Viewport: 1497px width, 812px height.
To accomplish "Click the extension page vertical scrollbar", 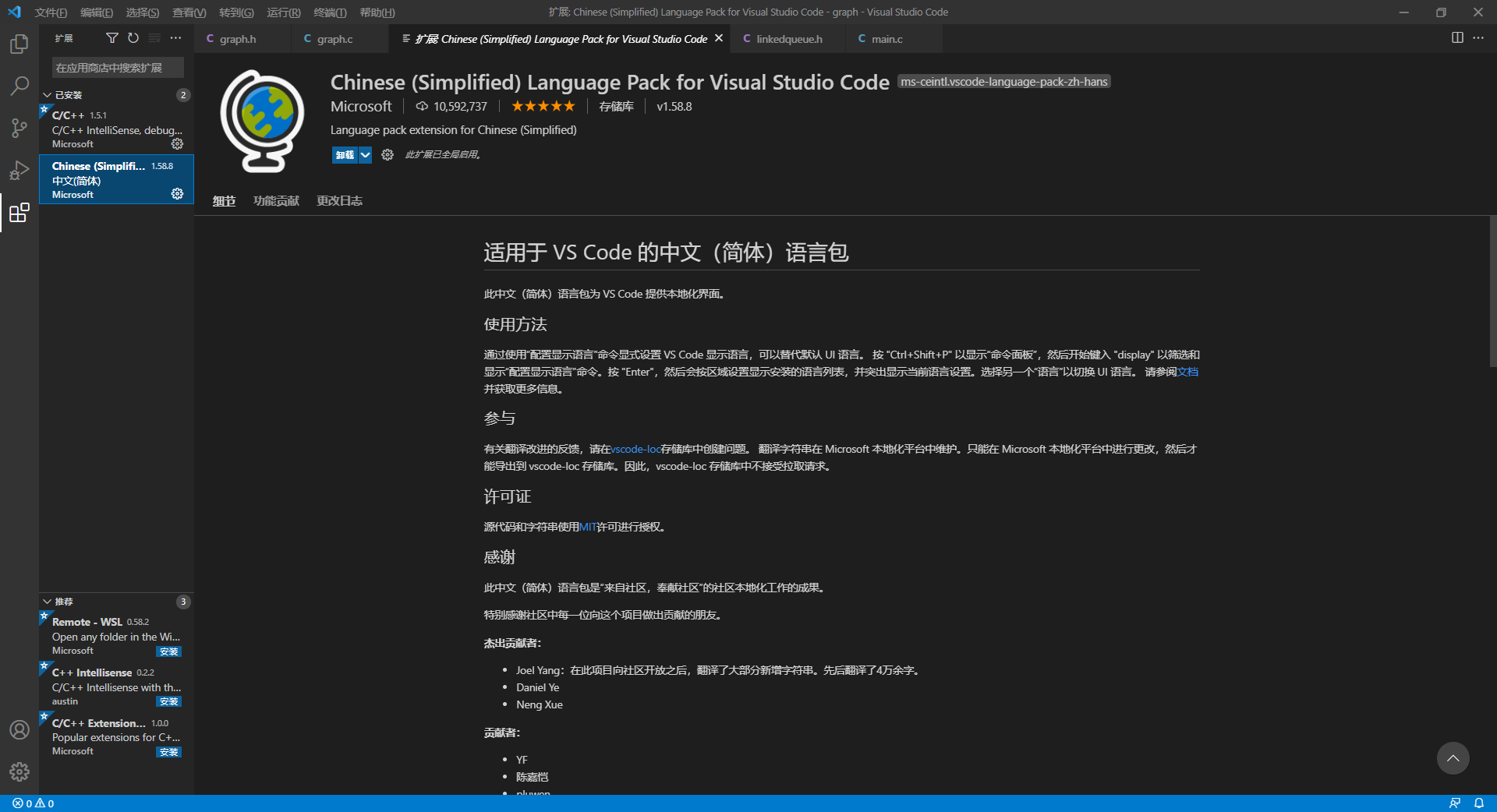I will click(x=1492, y=292).
